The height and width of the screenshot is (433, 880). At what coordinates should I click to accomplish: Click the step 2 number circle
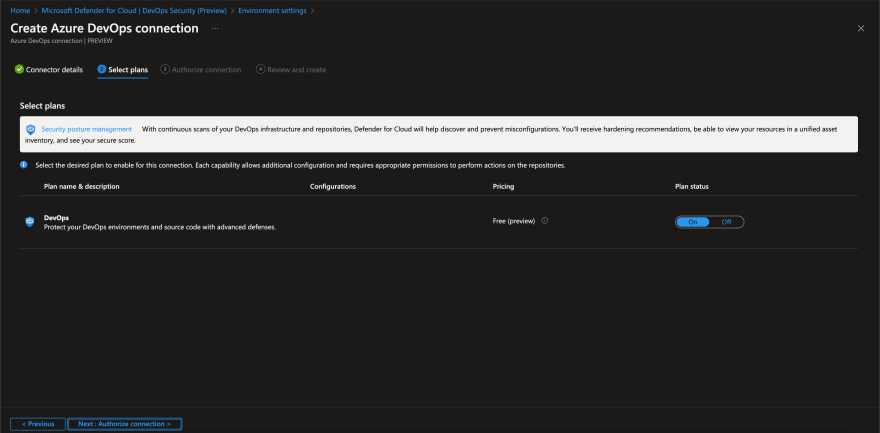102,70
